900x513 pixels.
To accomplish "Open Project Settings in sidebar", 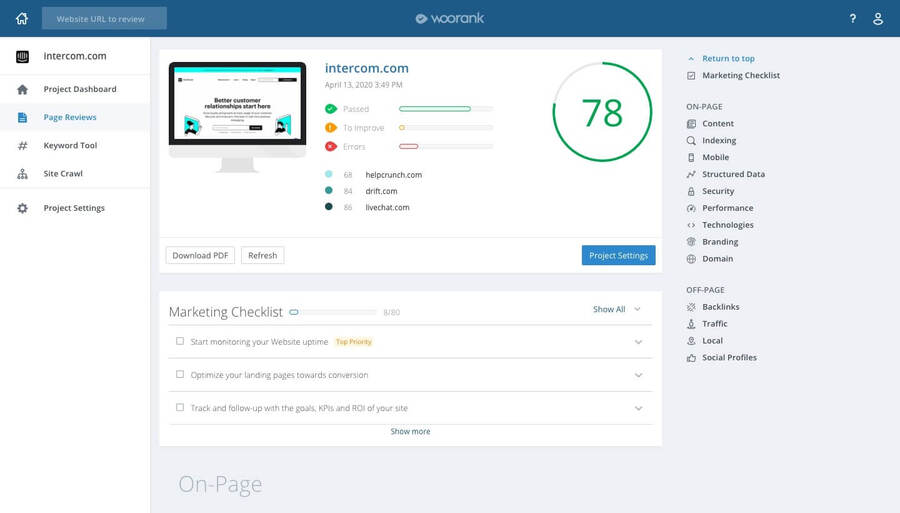I will click(x=75, y=208).
